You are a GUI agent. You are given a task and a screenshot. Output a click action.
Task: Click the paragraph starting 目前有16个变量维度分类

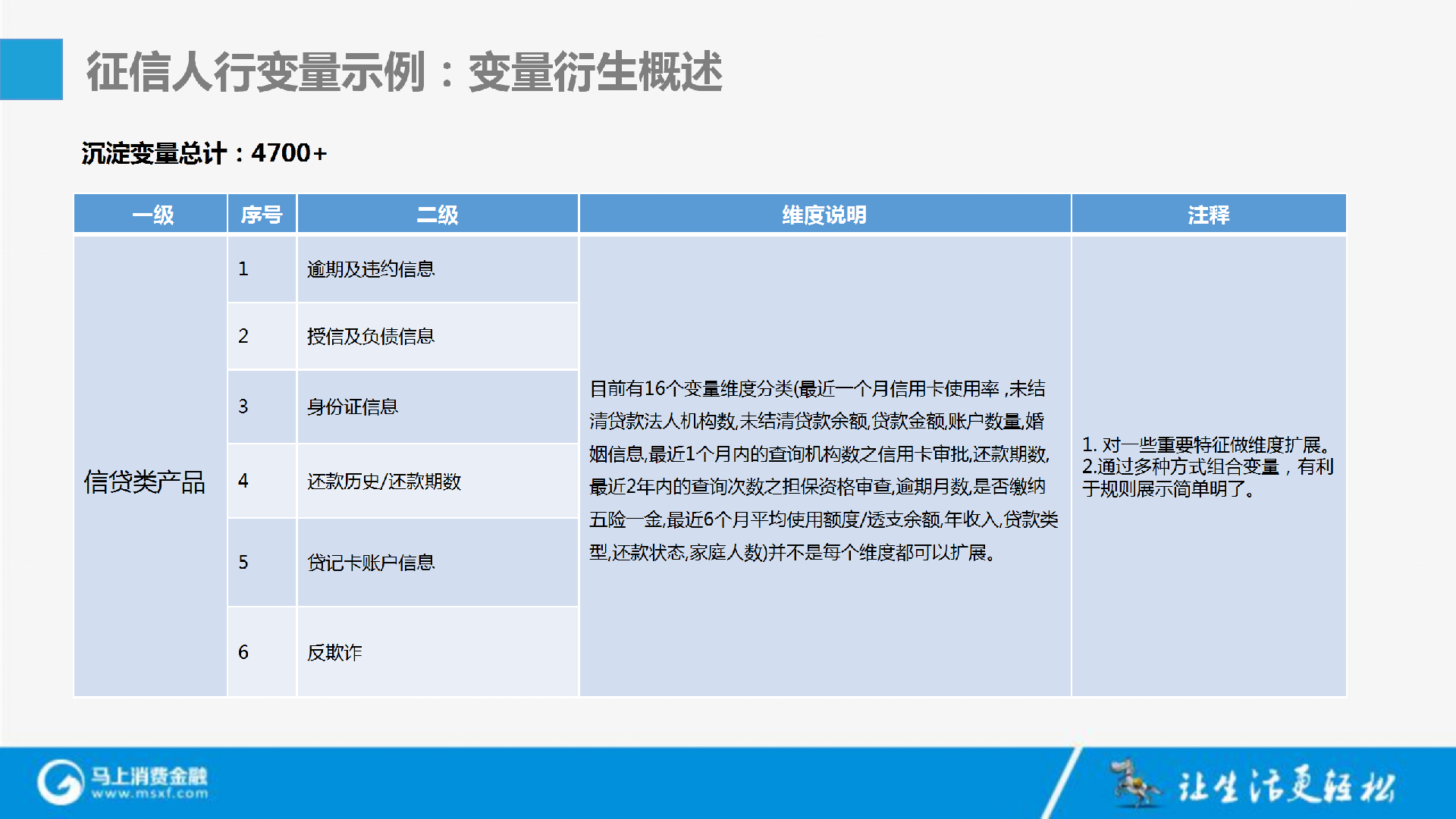(824, 470)
